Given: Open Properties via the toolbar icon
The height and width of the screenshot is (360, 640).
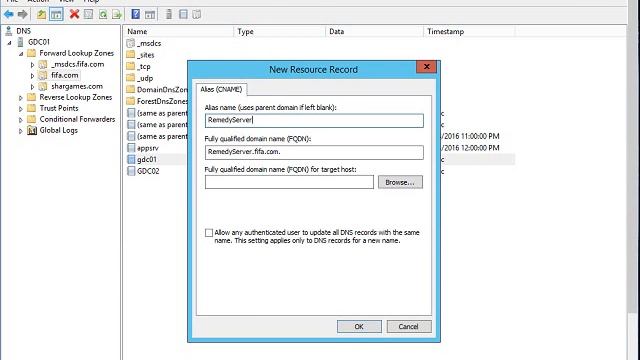Looking at the screenshot, I should click(88, 14).
